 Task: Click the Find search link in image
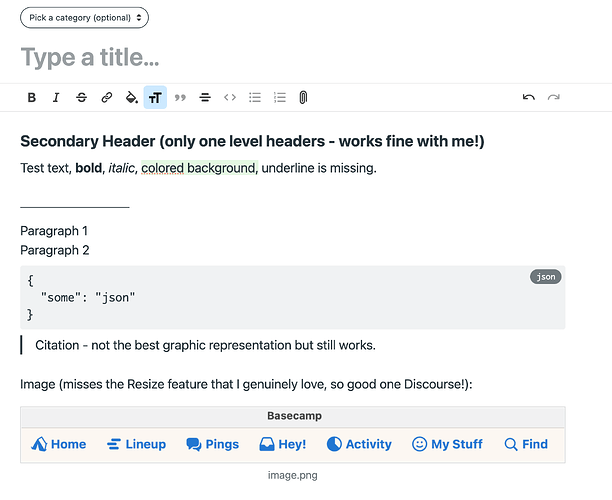[x=526, y=444]
